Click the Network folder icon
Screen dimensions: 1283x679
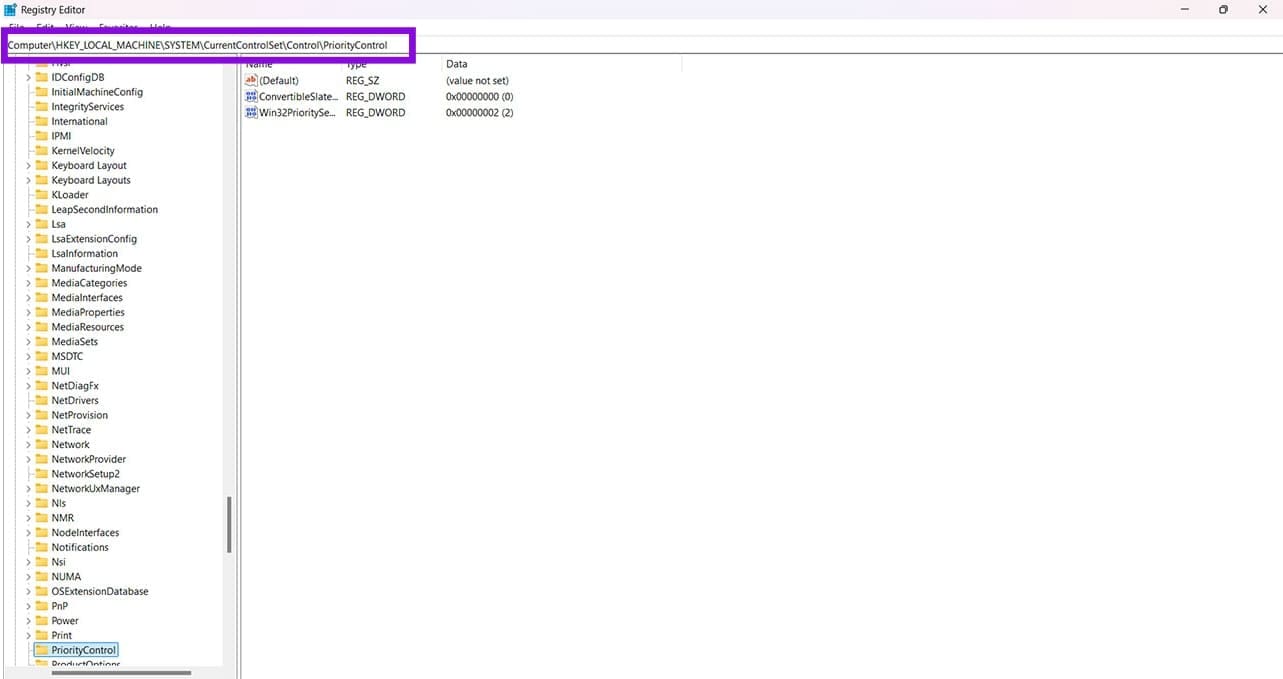pos(42,445)
